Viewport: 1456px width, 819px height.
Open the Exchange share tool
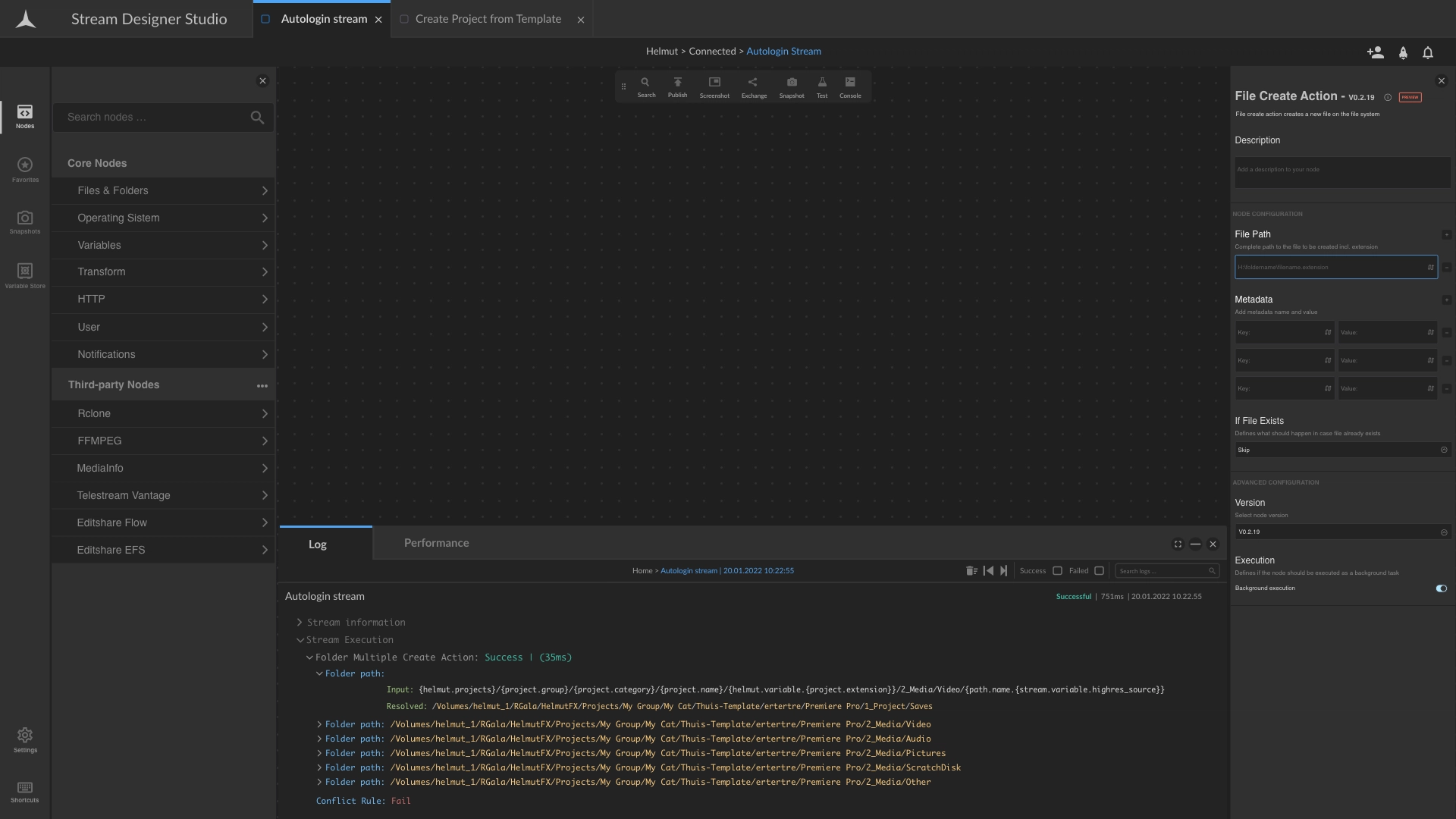(753, 86)
